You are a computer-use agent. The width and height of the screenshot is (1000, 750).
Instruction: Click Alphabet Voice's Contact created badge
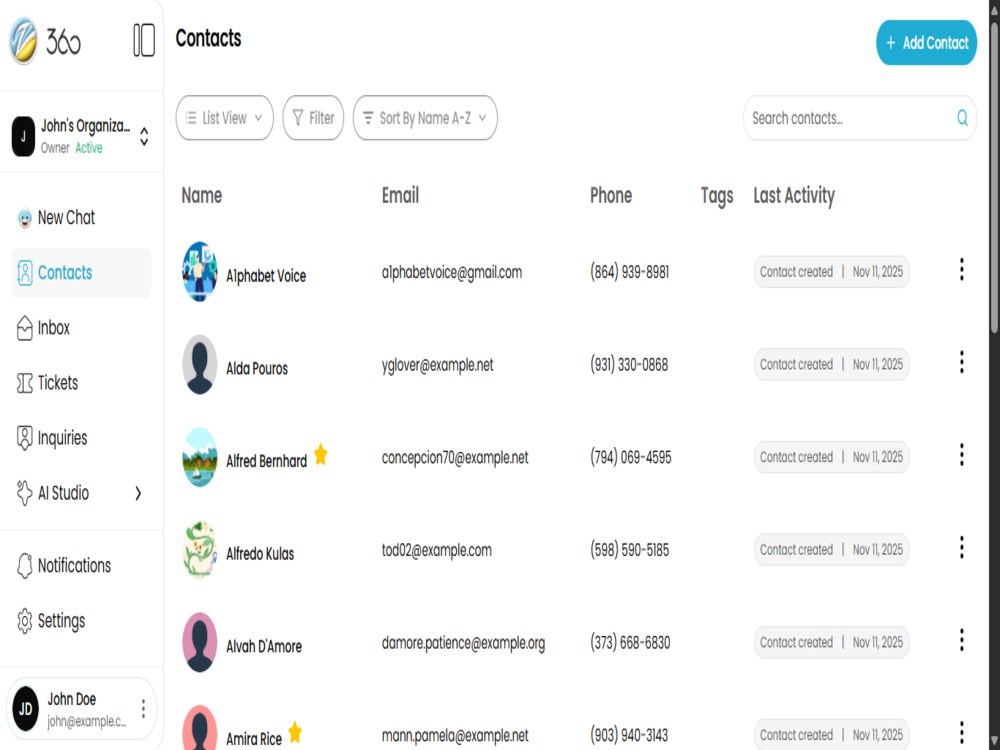tap(832, 272)
